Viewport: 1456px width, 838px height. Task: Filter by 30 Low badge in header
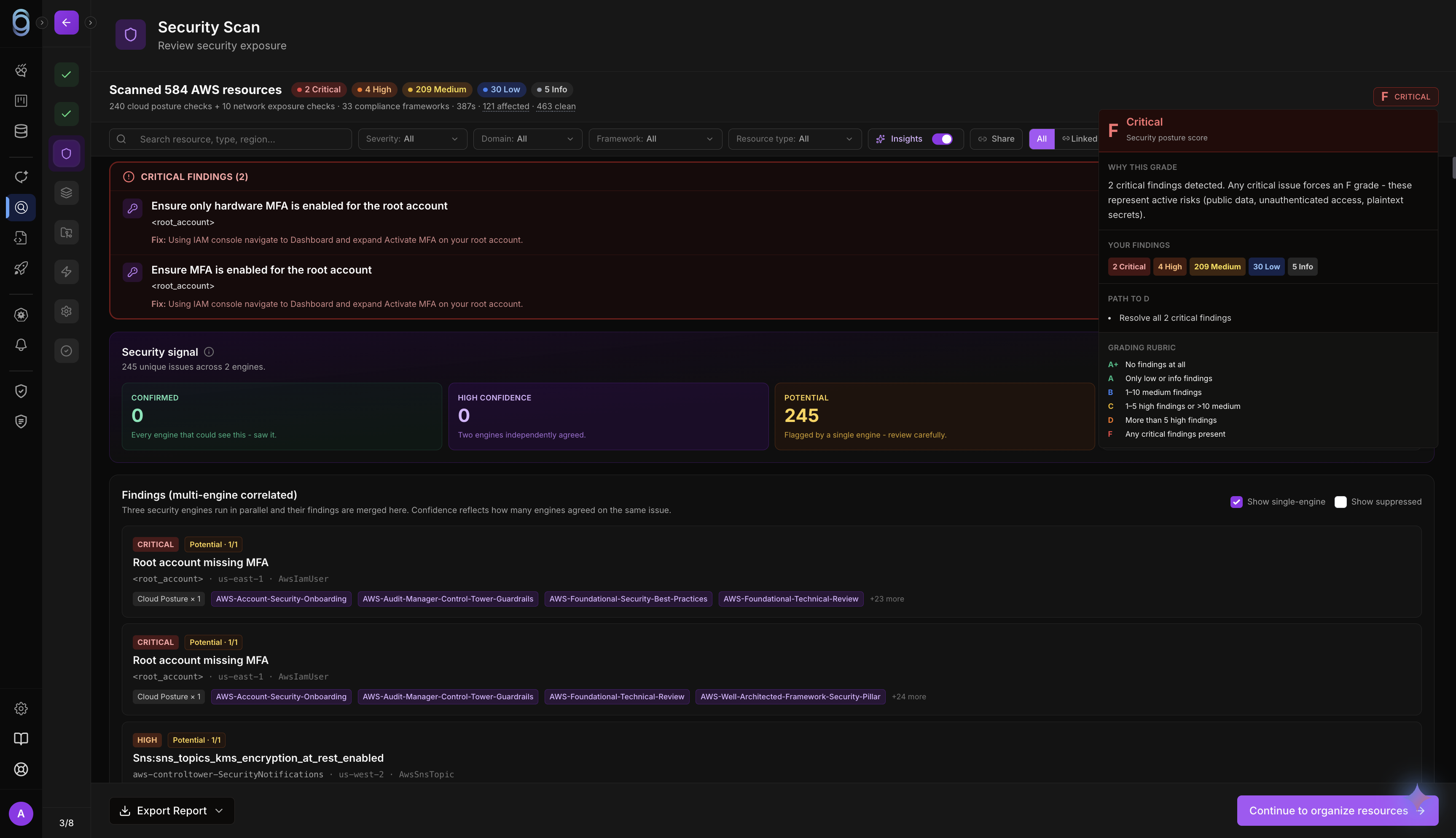[x=501, y=89]
